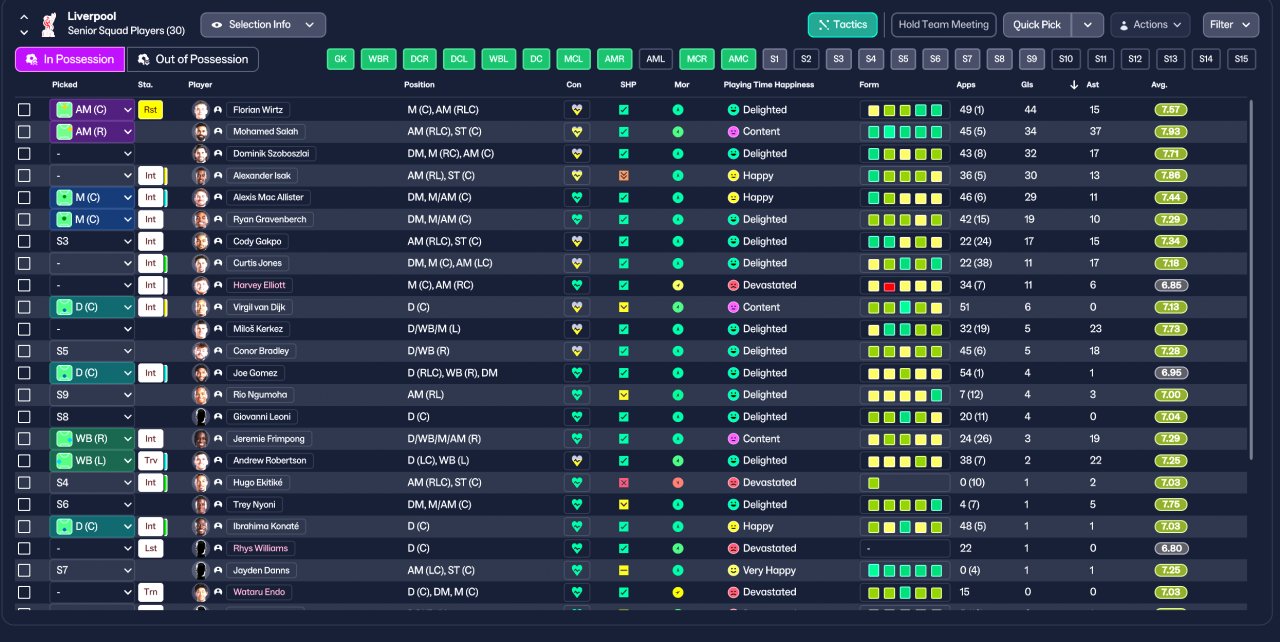Click Alexander Isak's orange sharpness icon

click(x=624, y=176)
